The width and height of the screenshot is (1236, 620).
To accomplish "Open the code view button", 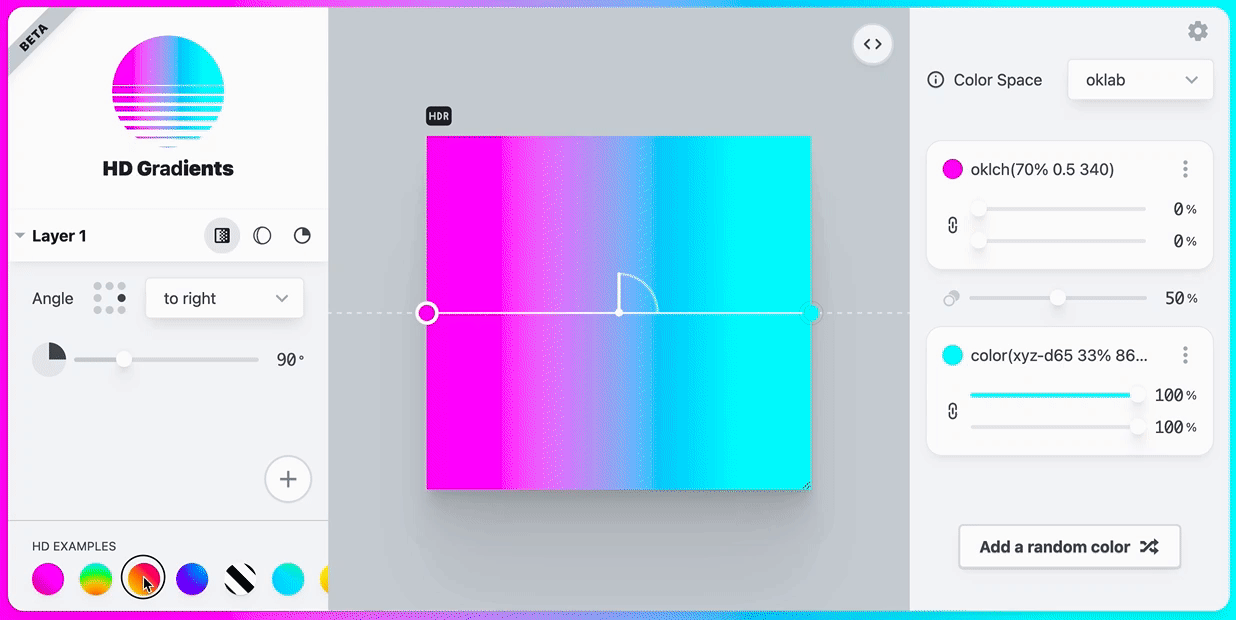I will tap(872, 44).
